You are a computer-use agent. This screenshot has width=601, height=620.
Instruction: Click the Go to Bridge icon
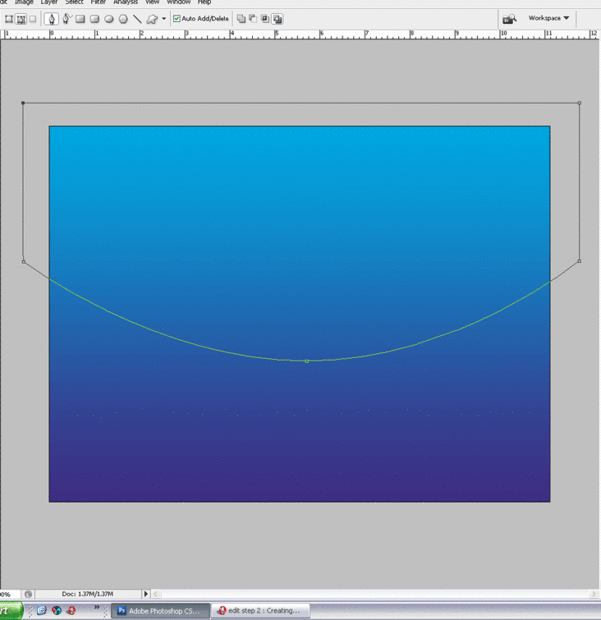[x=509, y=19]
